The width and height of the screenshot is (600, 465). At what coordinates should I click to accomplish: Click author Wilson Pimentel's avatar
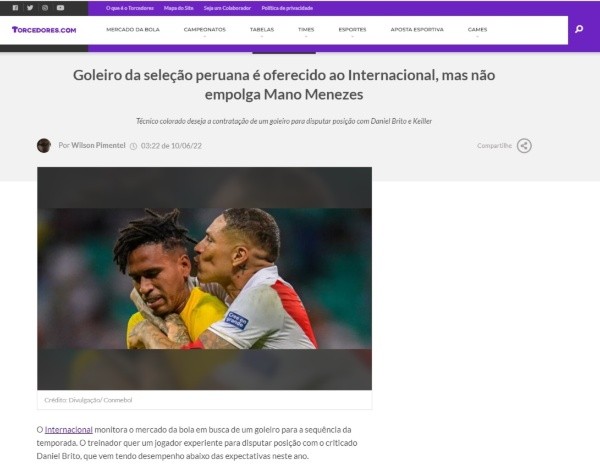point(44,145)
